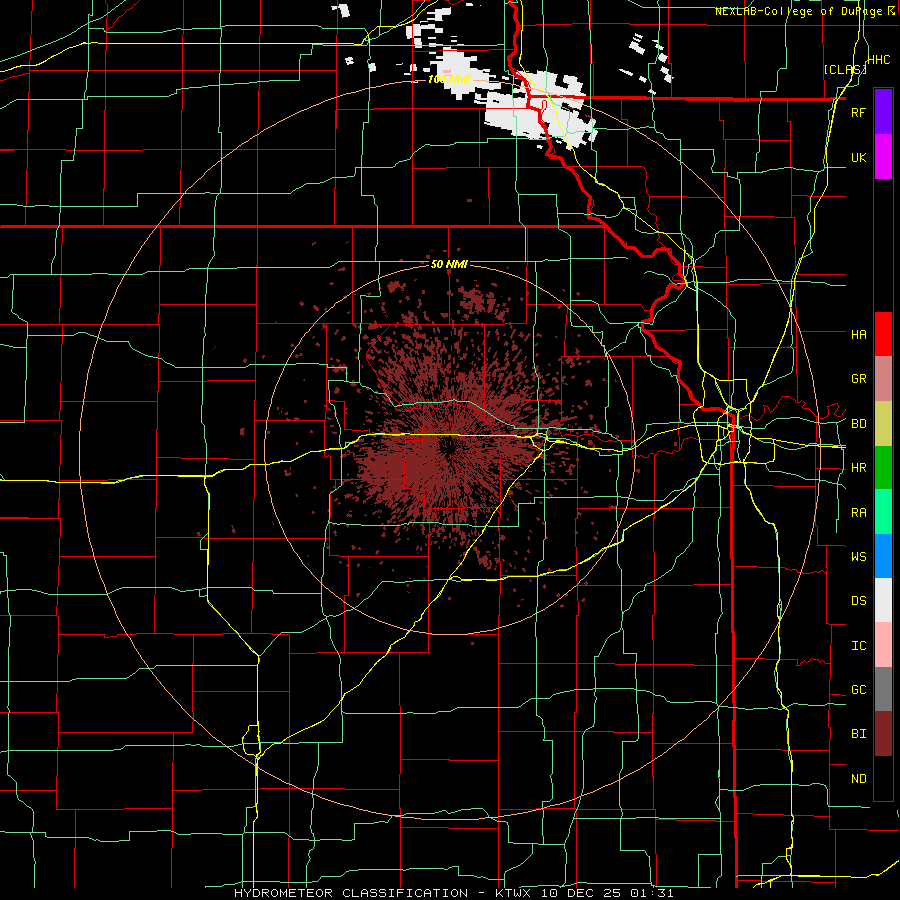This screenshot has width=900, height=900.
Task: Click the 100 NMI range ring label
Action: tap(449, 79)
